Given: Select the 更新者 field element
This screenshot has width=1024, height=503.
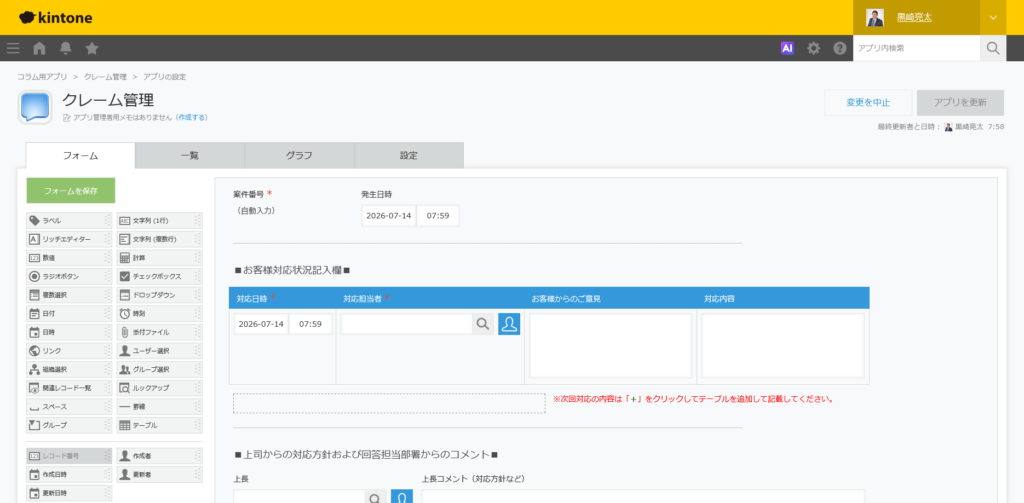Looking at the screenshot, I should [x=159, y=474].
